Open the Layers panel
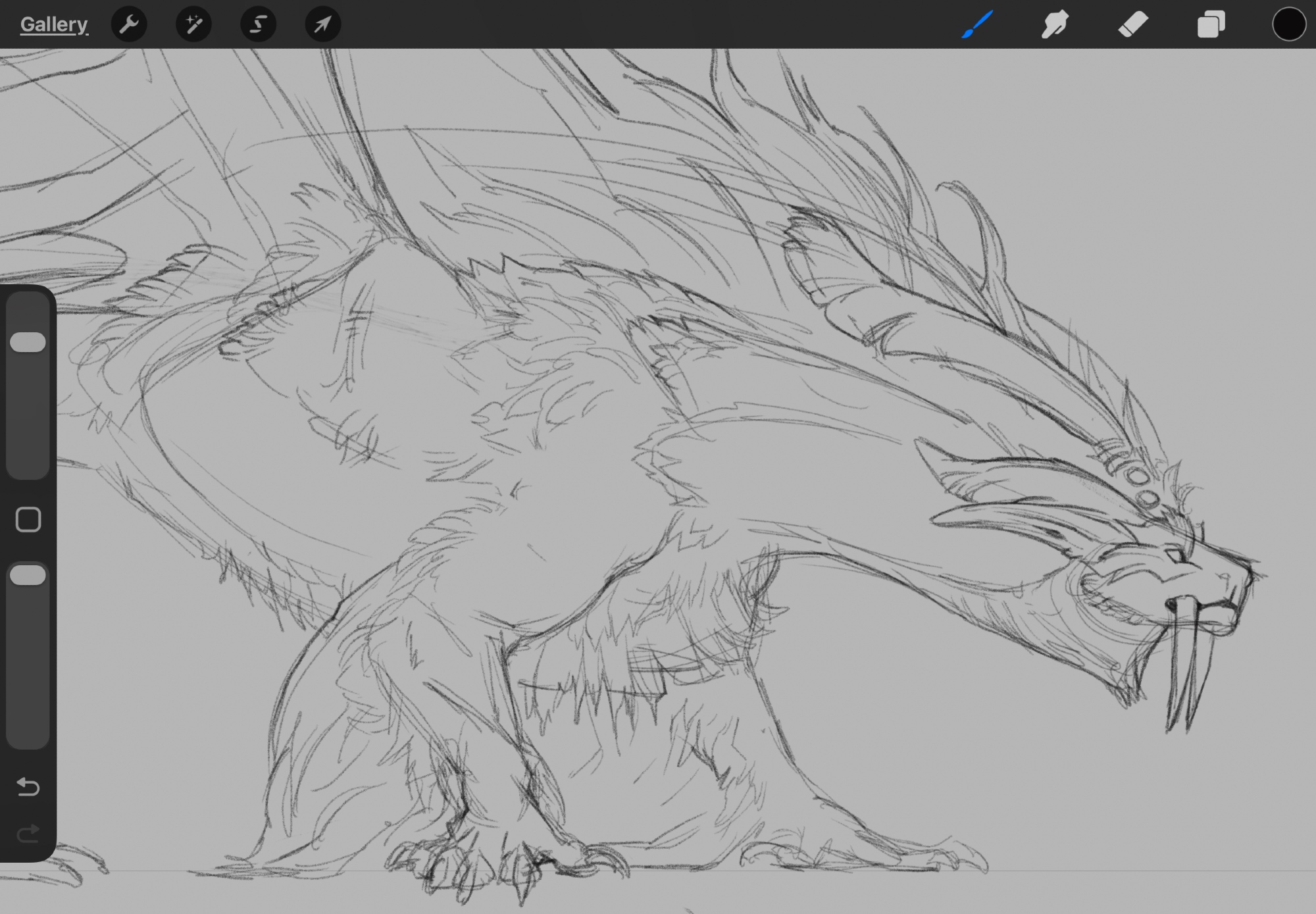Screen dimensions: 1316x914 click(x=1211, y=24)
